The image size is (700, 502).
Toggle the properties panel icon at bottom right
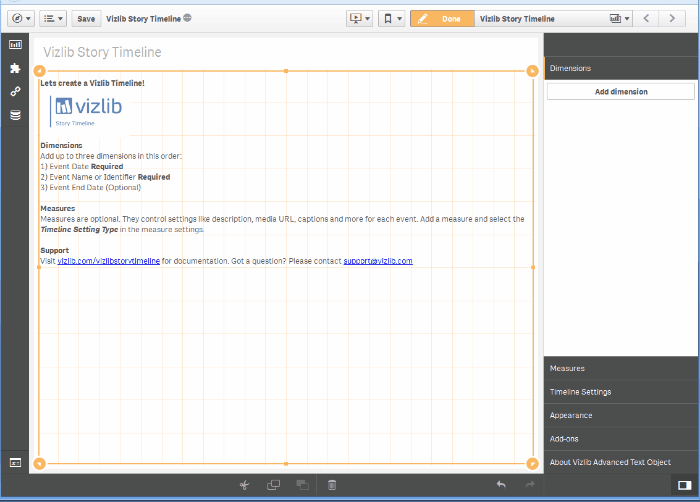coord(684,485)
